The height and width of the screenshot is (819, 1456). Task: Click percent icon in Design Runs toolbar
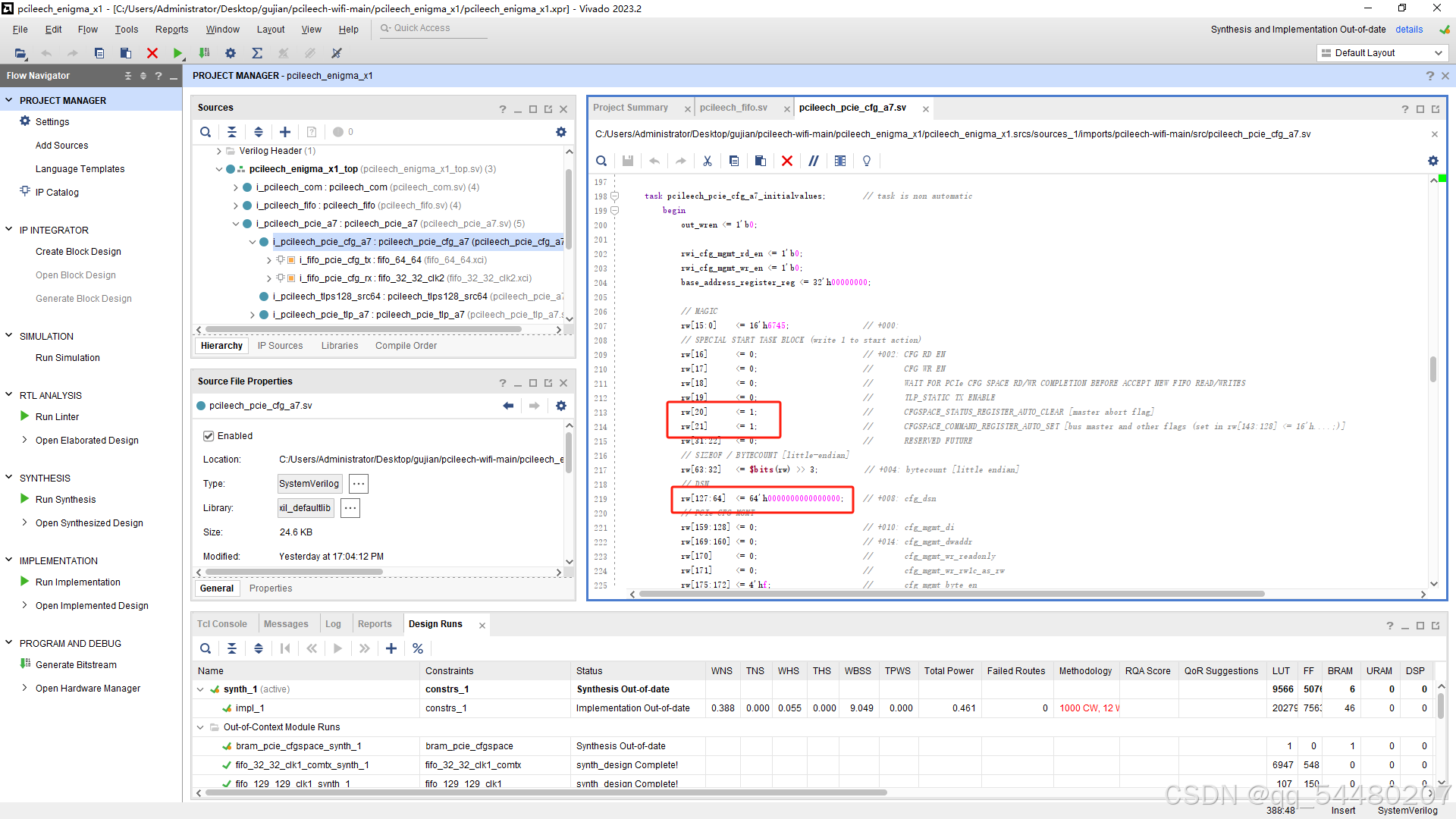click(x=418, y=648)
